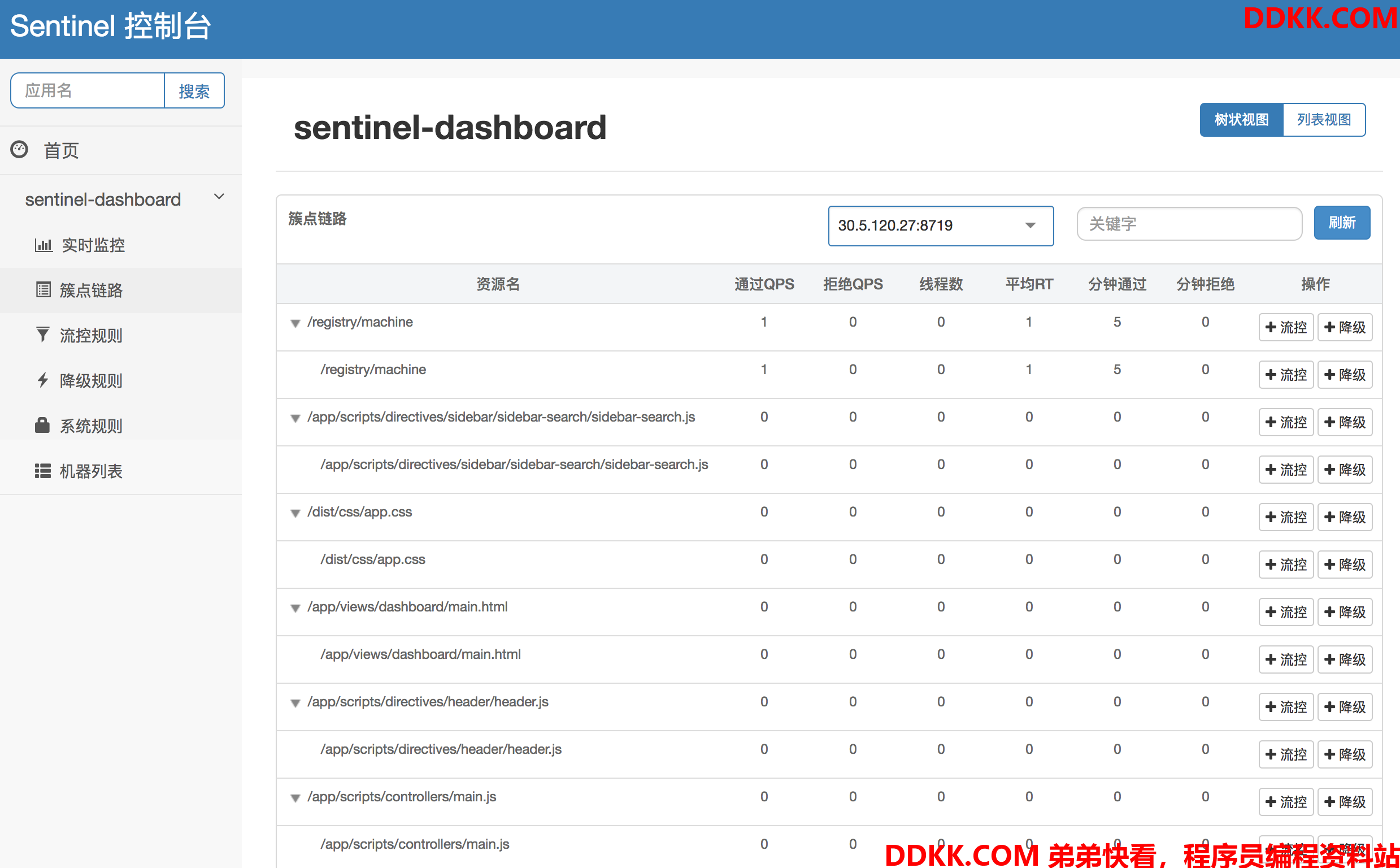Click child row /app/scripts/directives/header/header.js text
1400x868 pixels.
pyautogui.click(x=441, y=750)
